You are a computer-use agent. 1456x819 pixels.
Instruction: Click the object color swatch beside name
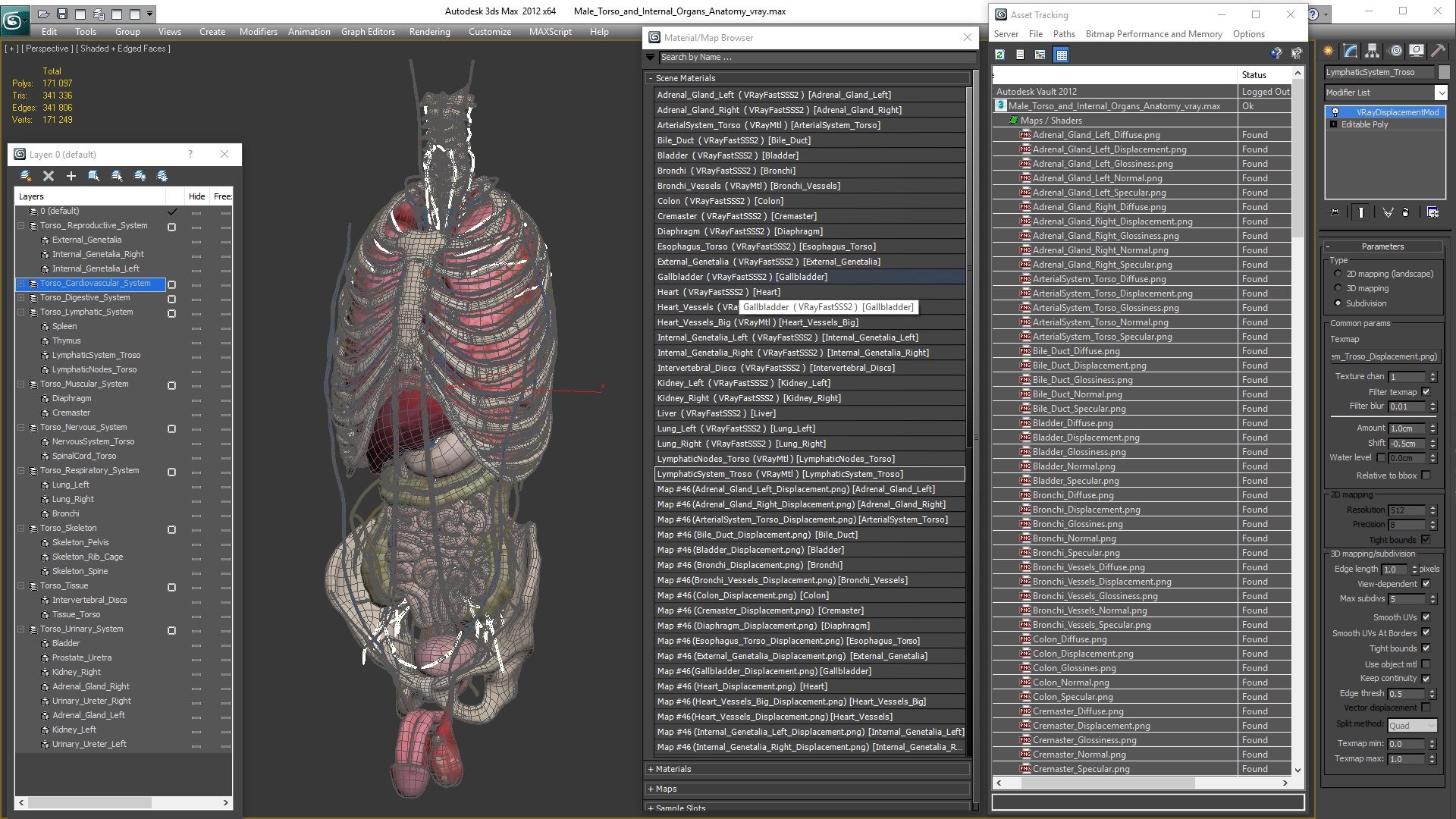(1444, 72)
